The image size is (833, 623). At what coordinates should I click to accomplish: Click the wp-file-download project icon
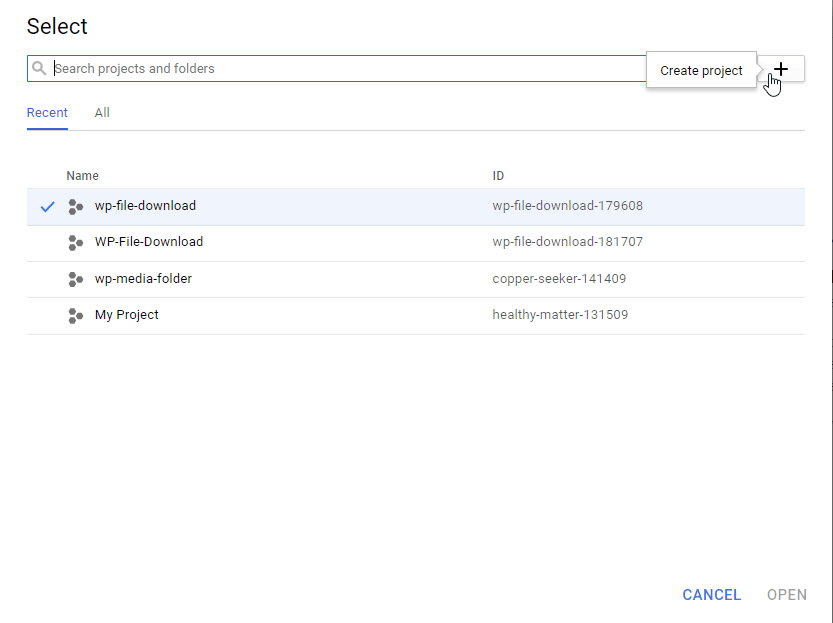(75, 206)
